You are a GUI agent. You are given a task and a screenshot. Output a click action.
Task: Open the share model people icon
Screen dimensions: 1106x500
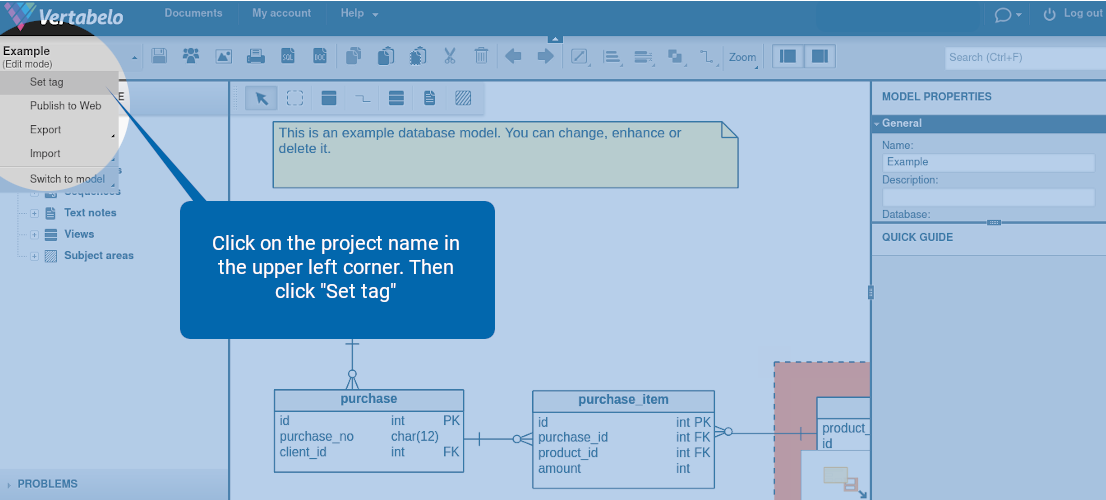coord(190,56)
